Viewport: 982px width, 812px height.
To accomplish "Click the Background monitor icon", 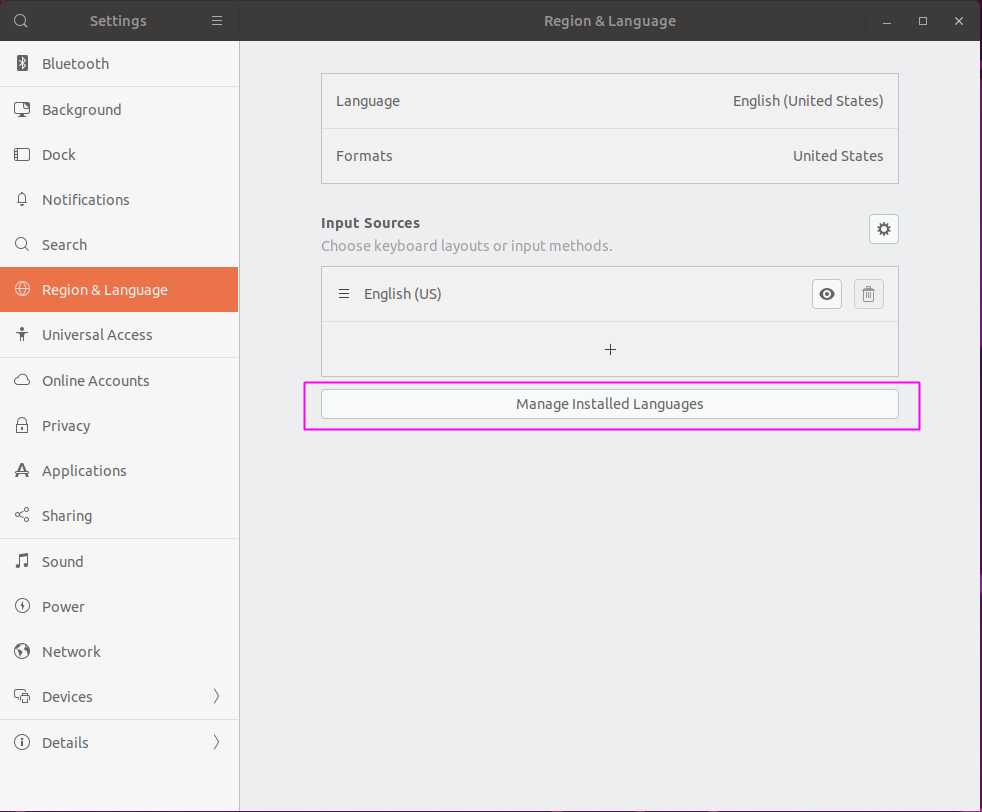I will (x=22, y=110).
